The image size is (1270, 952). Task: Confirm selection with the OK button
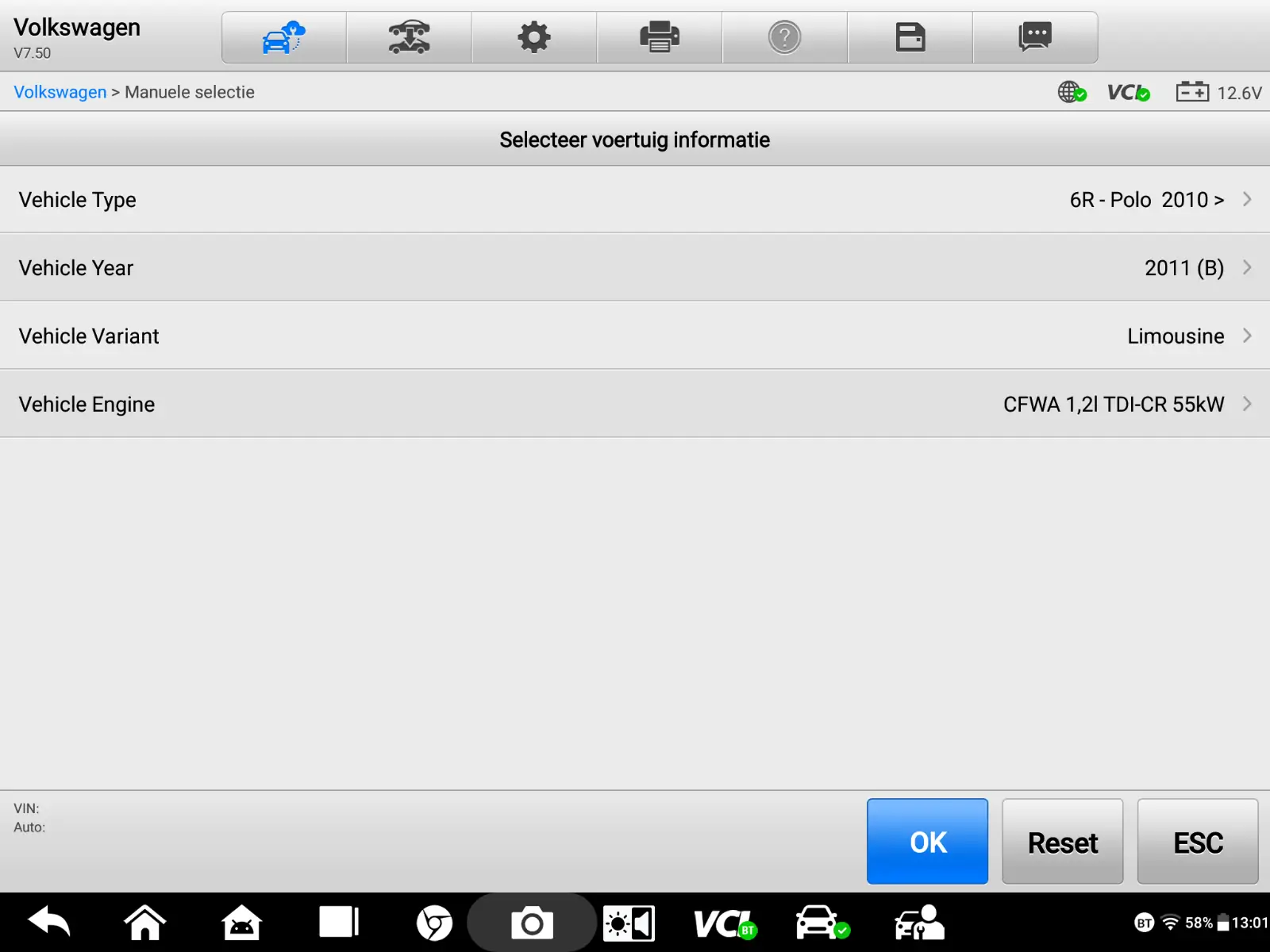click(928, 842)
